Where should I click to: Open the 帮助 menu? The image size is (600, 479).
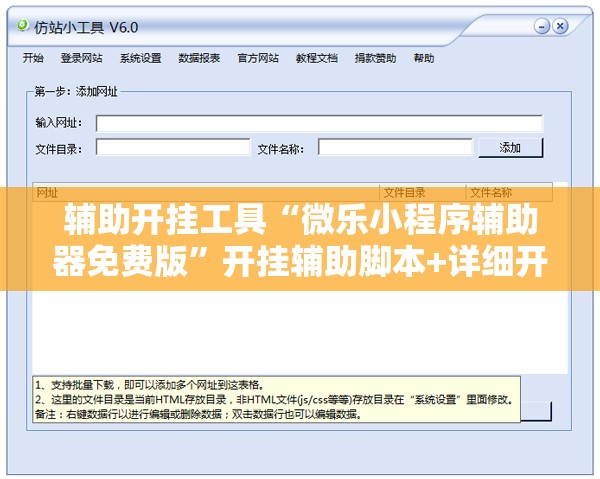[x=424, y=58]
